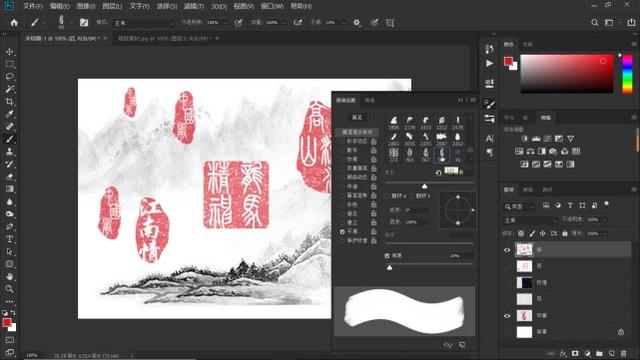The width and height of the screenshot is (640, 360).
Task: Select the Move tool
Action: pos(10,52)
